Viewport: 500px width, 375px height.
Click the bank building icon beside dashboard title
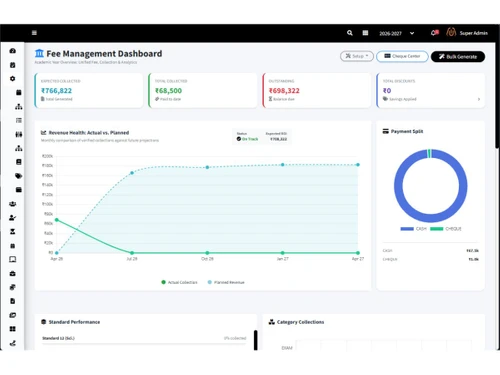(39, 53)
